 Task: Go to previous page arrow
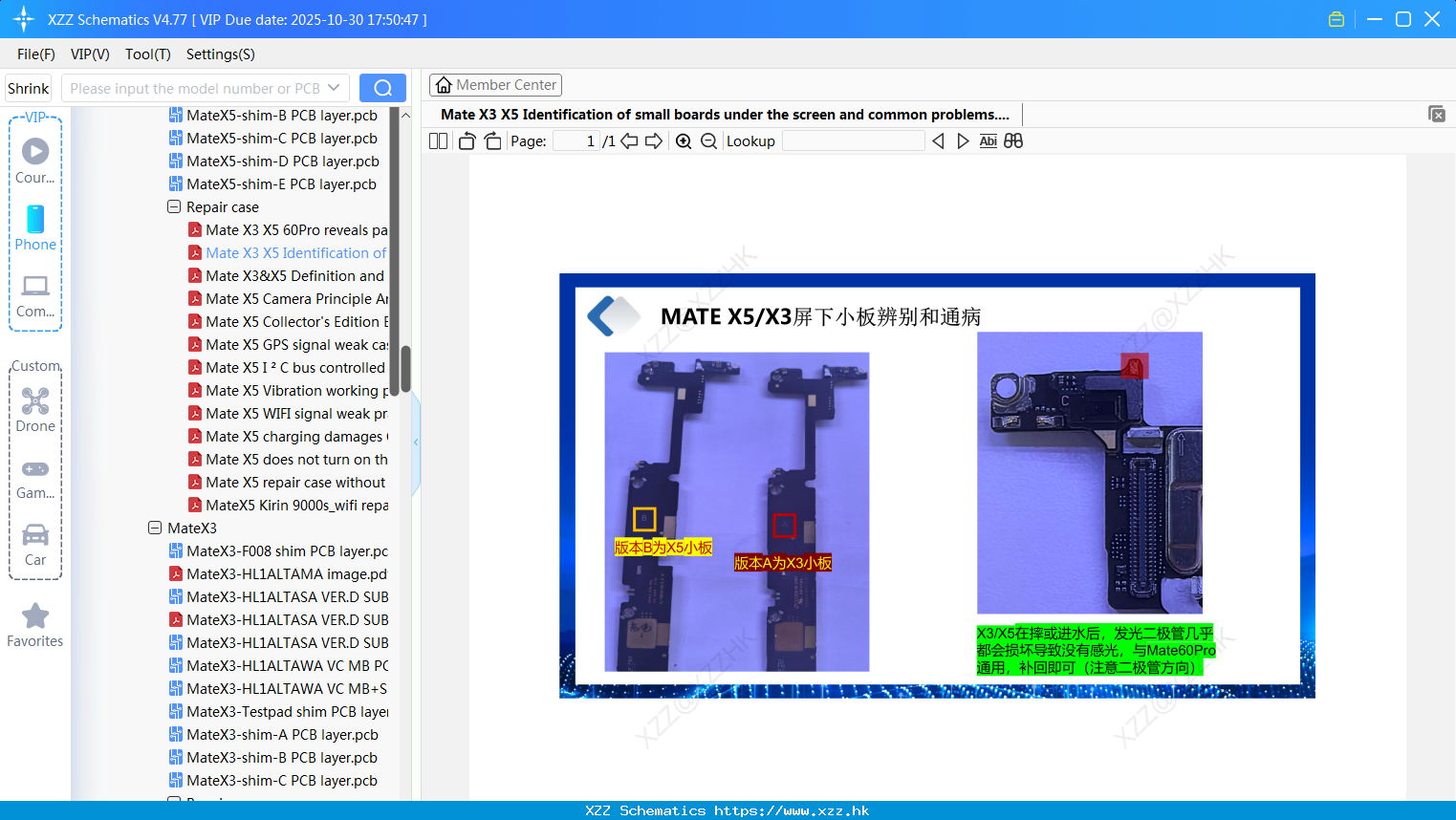629,141
